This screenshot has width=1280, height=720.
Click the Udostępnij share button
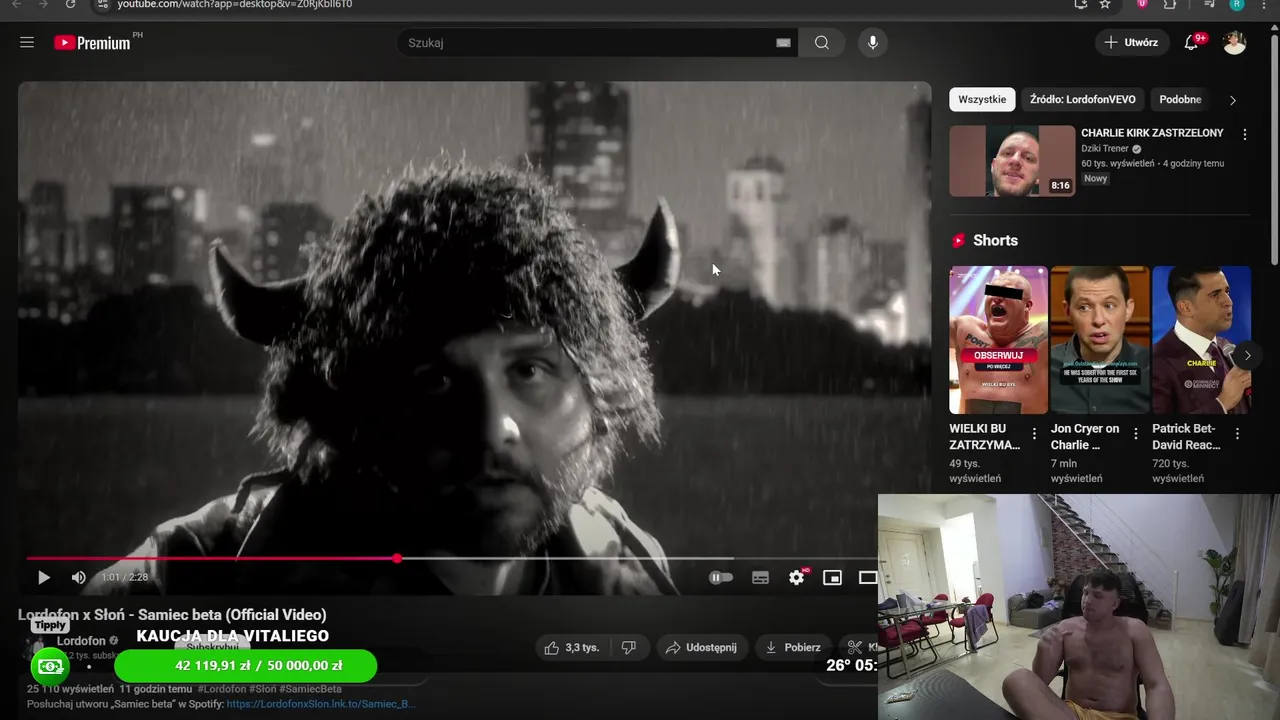click(x=701, y=647)
